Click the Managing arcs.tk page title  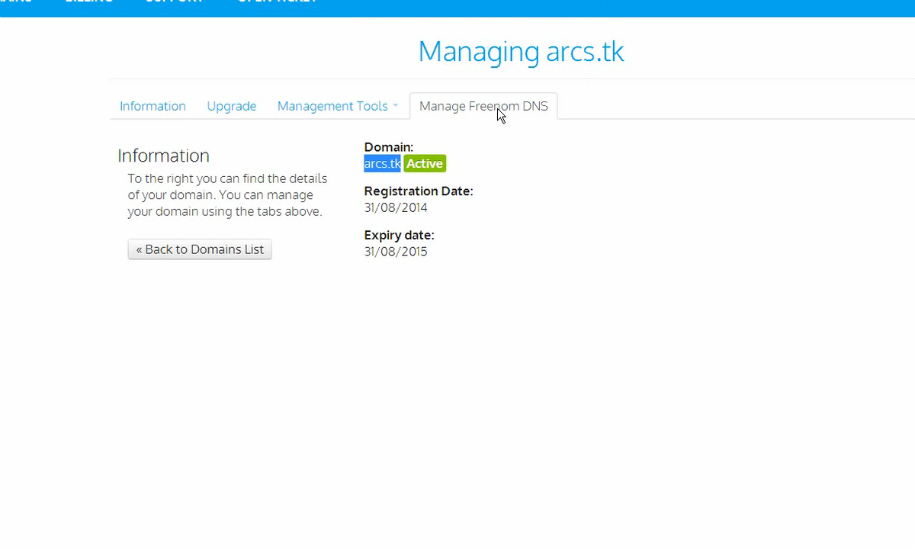(x=521, y=52)
